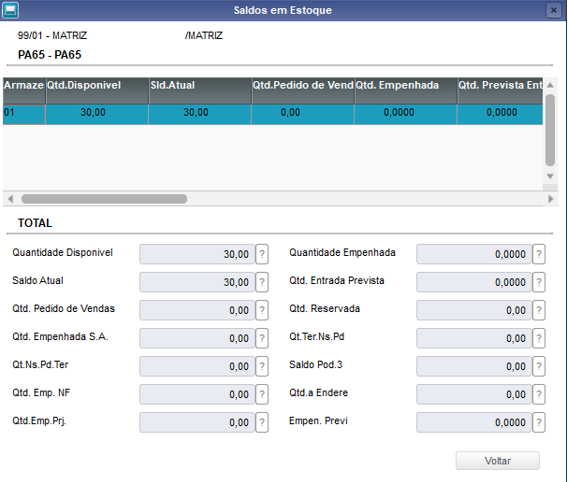The width and height of the screenshot is (568, 482).
Task: Click the grid's scroll left arrow
Action: coord(10,199)
